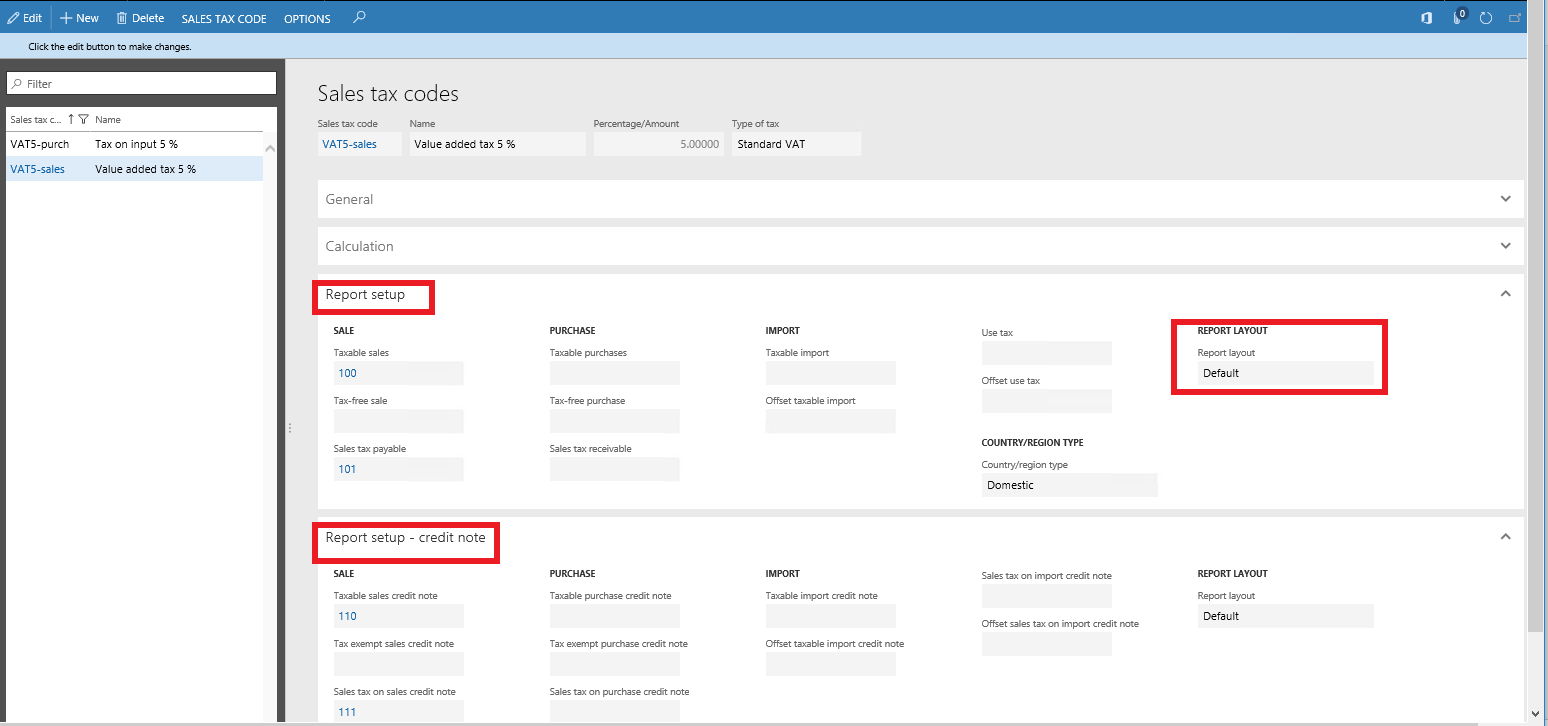1548x726 pixels.
Task: Open Sales tax on sales credit note 111
Action: [x=347, y=712]
